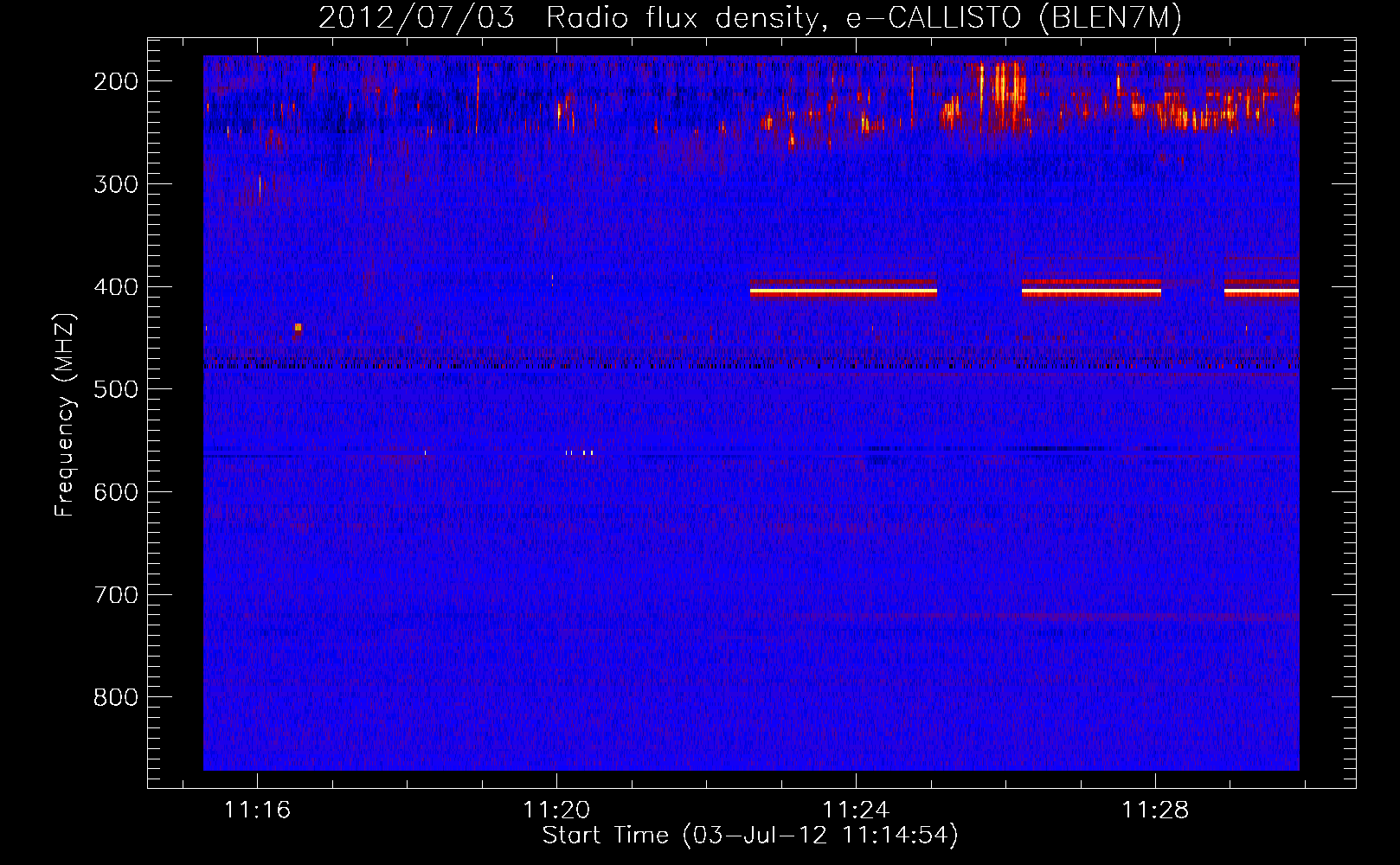Viewport: 1400px width, 865px height.
Task: Click the 400 frequency tick label
Action: 116,287
